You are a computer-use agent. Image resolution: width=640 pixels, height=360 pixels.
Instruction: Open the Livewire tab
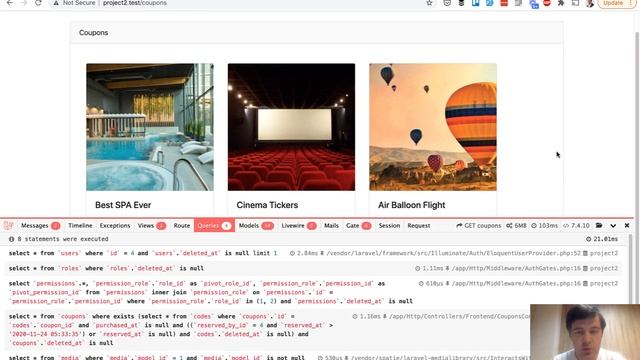298,225
